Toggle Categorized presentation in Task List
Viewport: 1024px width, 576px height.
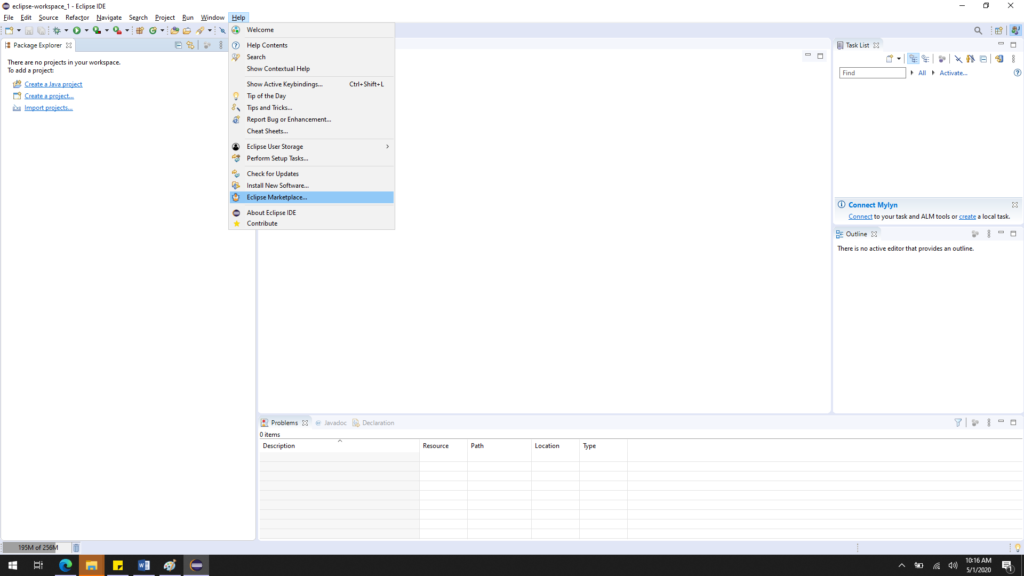913,59
